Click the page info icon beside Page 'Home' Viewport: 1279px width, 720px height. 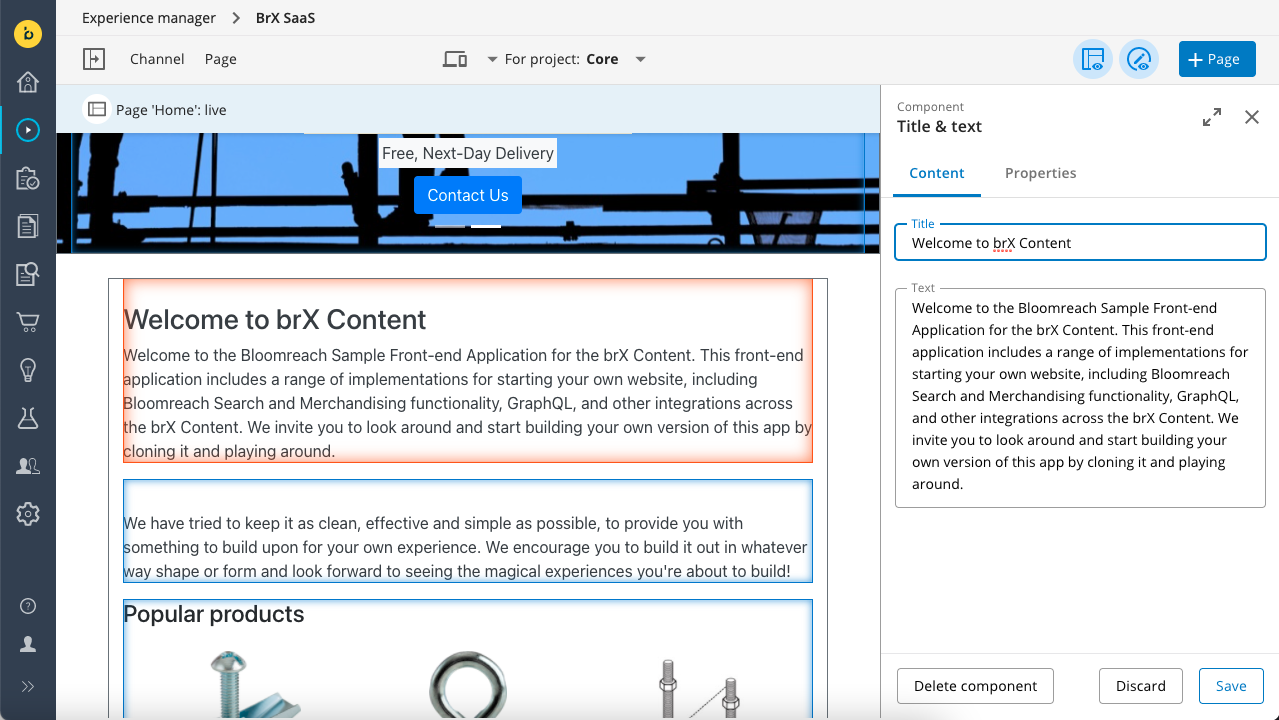(x=97, y=109)
